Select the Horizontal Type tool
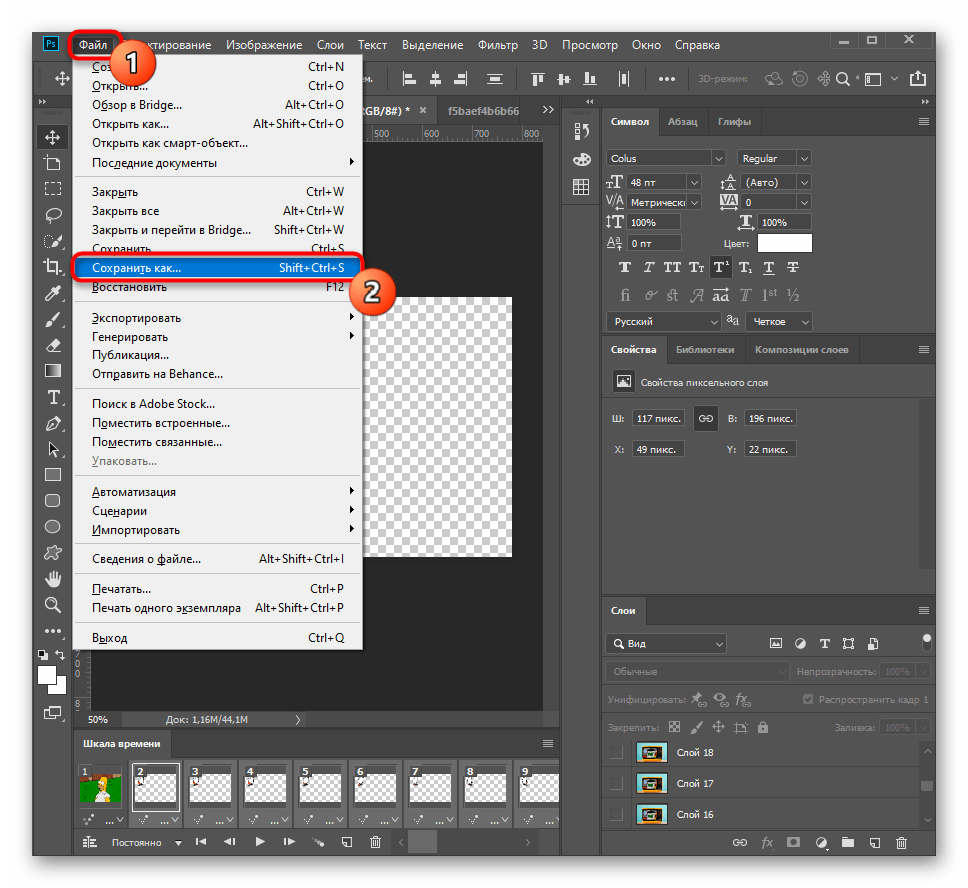The height and width of the screenshot is (888, 968). pyautogui.click(x=52, y=397)
